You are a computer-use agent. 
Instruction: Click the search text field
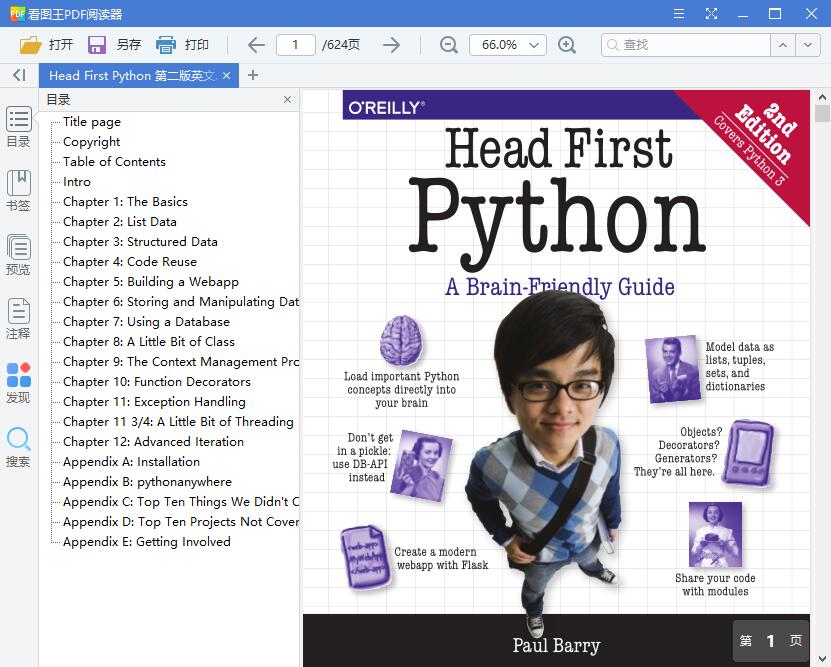tap(685, 45)
